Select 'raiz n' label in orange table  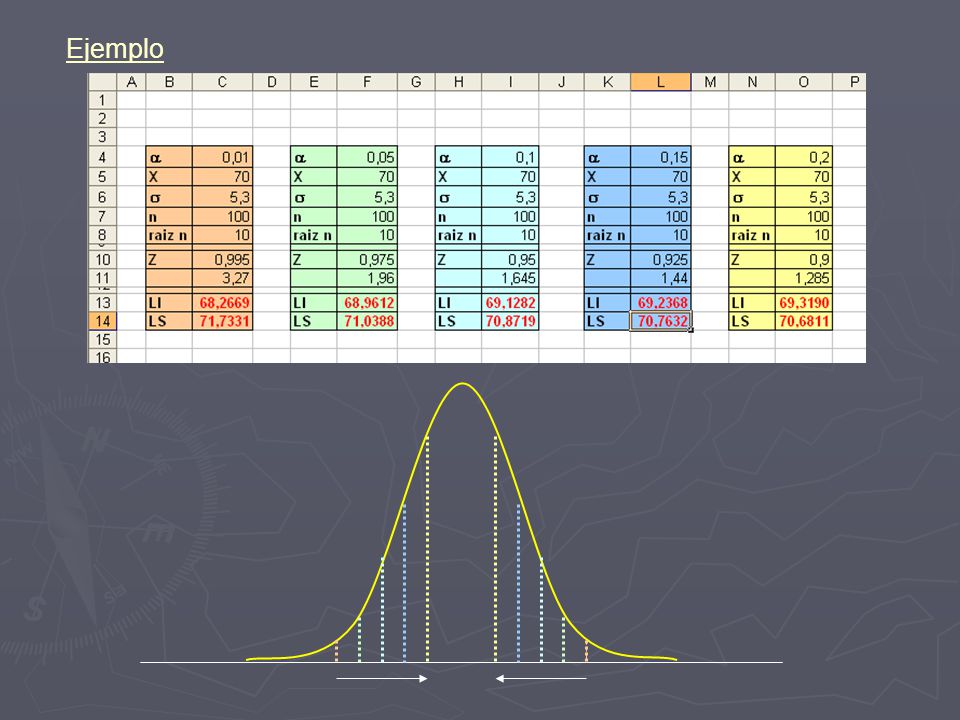coord(169,235)
